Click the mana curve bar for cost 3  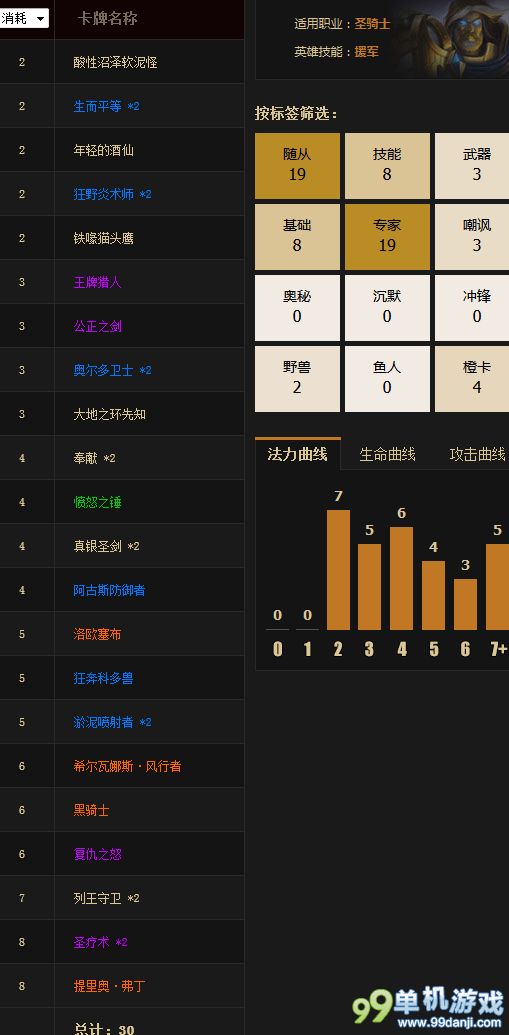[370, 587]
